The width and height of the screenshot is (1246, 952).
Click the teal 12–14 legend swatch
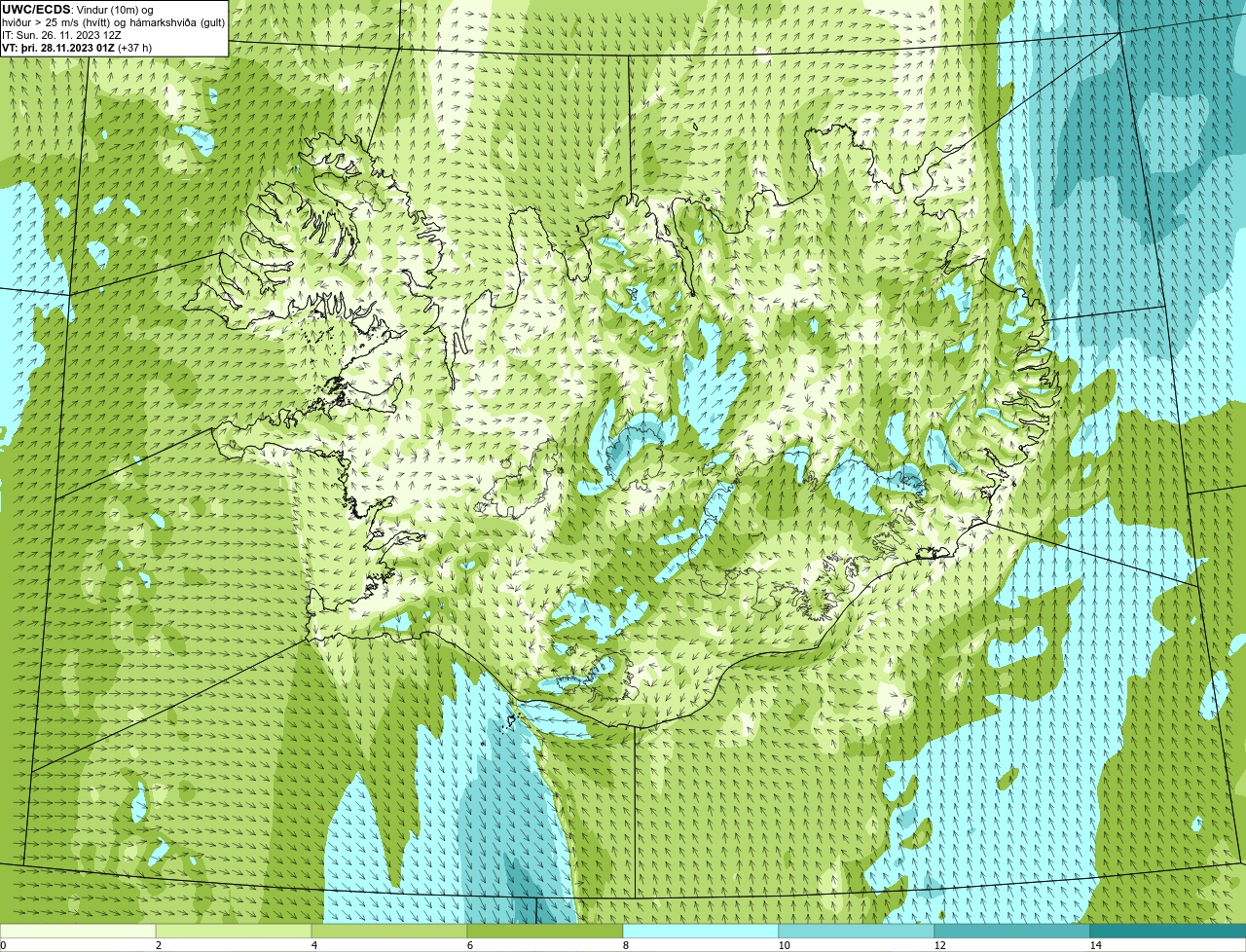point(1012,931)
